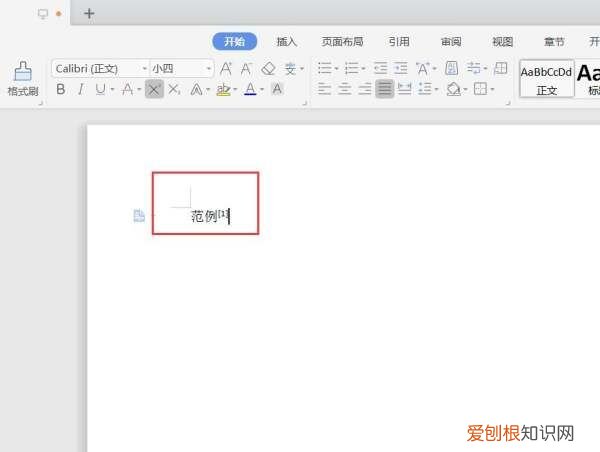600x452 pixels.
Task: Decrease font size with A- icon
Action: pyautogui.click(x=246, y=69)
